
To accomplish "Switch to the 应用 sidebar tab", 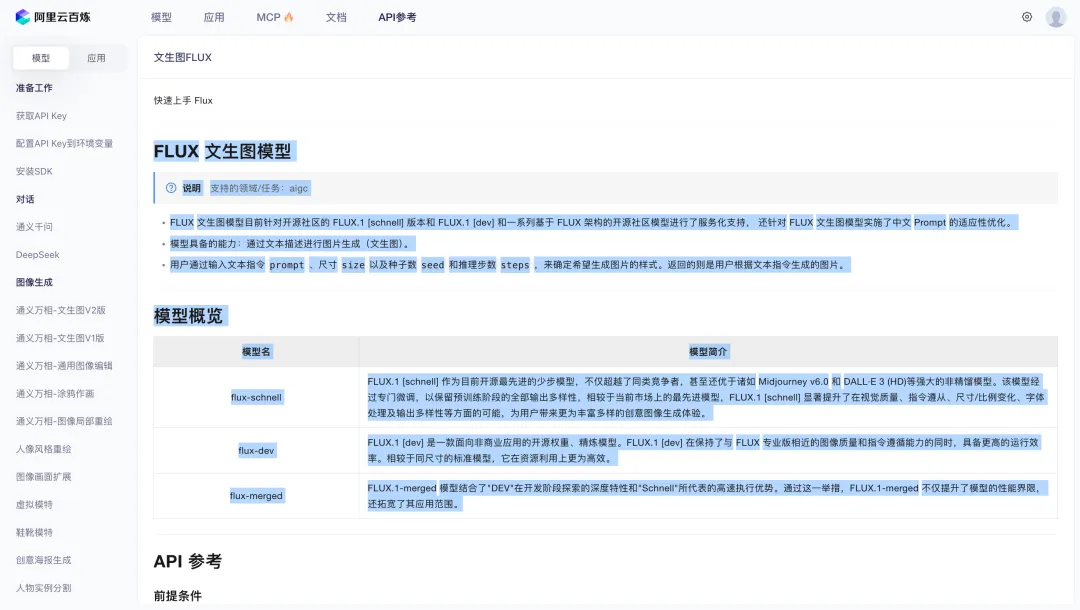I will [96, 58].
